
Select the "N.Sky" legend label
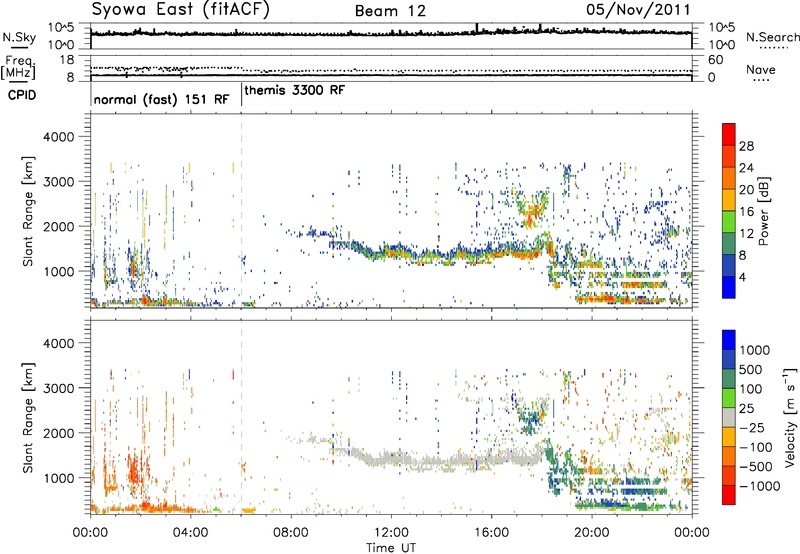19,37
